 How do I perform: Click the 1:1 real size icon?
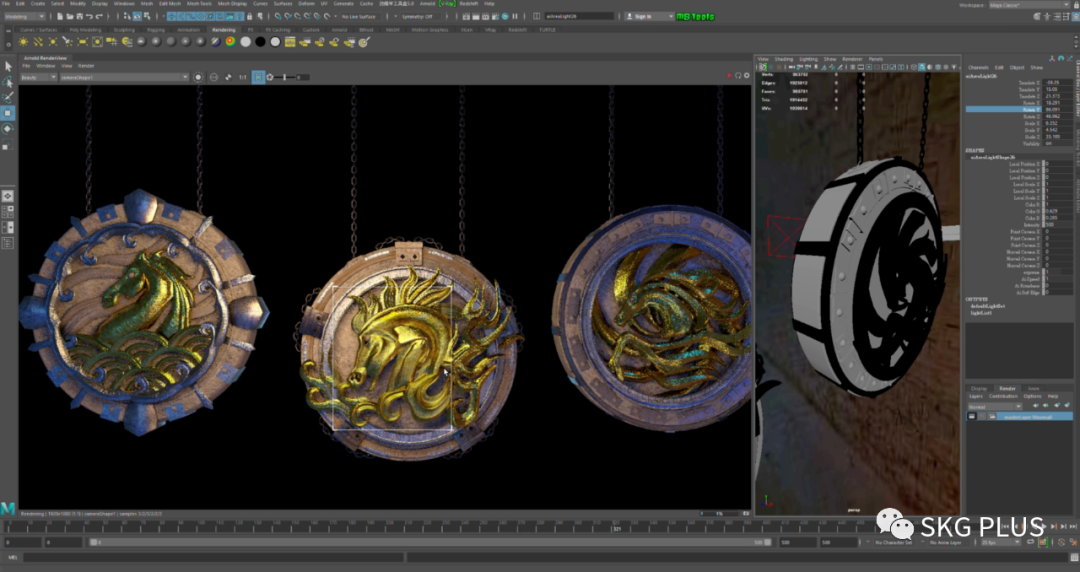coord(242,77)
